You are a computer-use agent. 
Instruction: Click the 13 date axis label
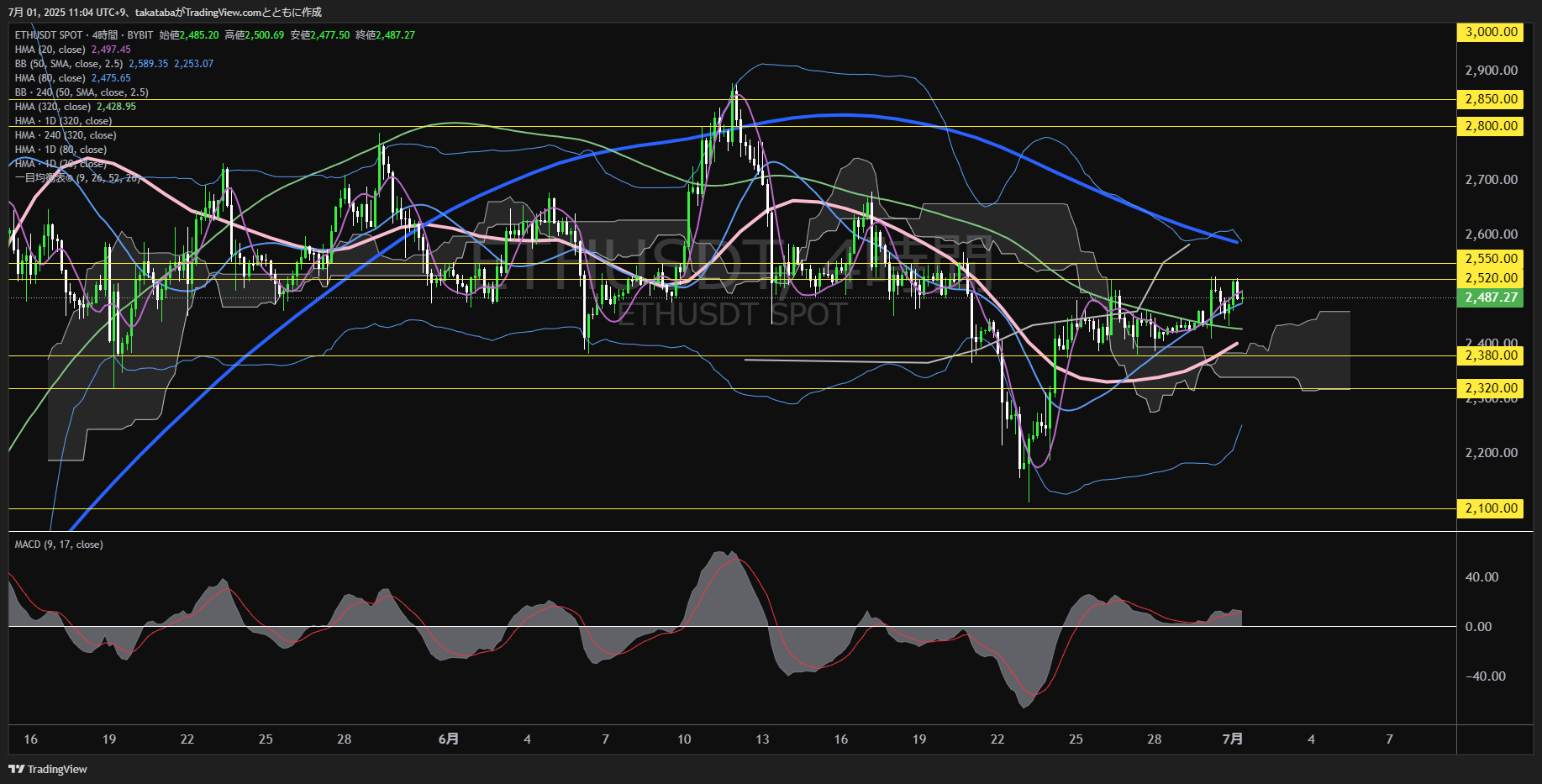pyautogui.click(x=762, y=739)
